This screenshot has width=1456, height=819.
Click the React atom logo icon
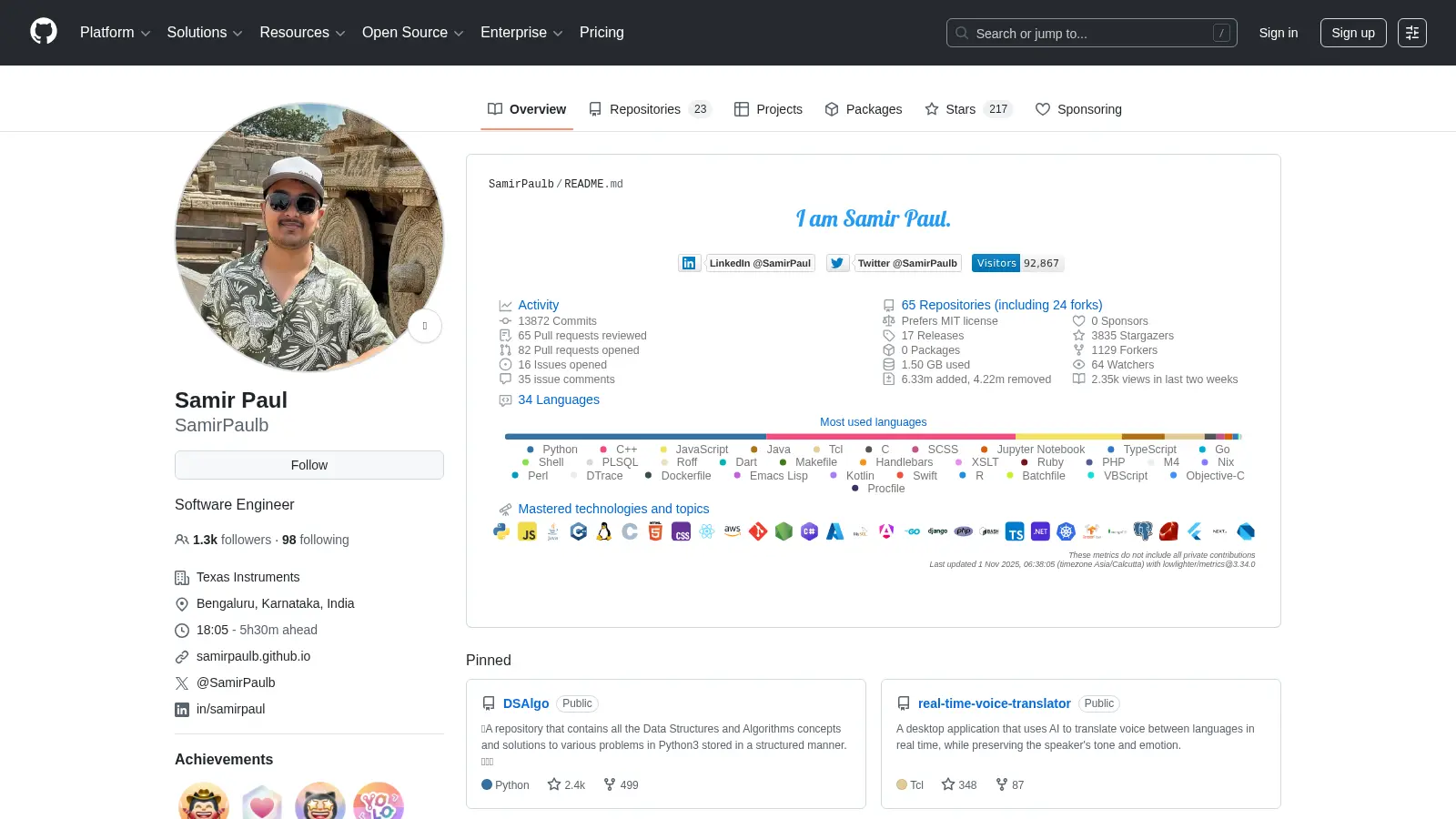click(707, 532)
